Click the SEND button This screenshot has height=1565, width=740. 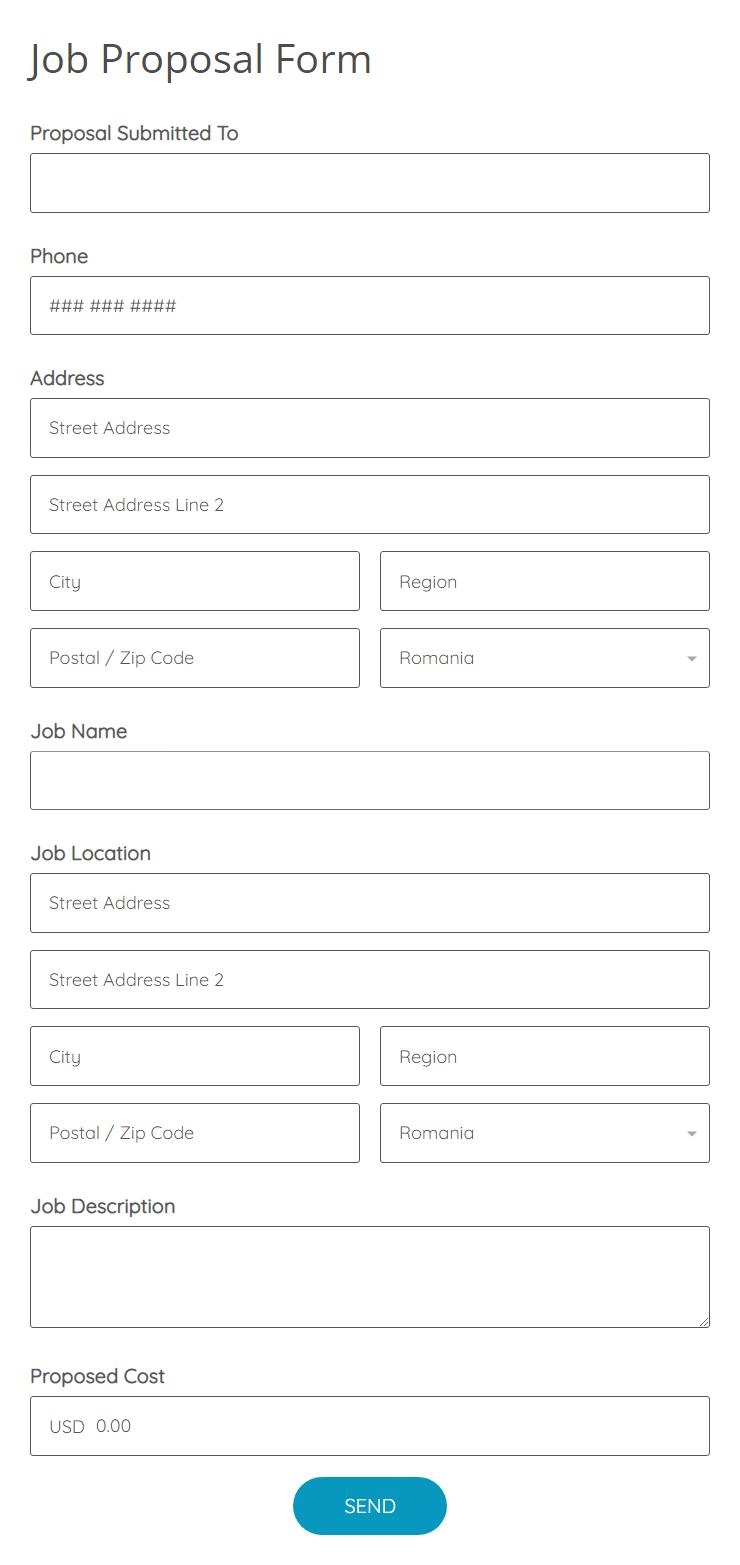[x=370, y=1505]
